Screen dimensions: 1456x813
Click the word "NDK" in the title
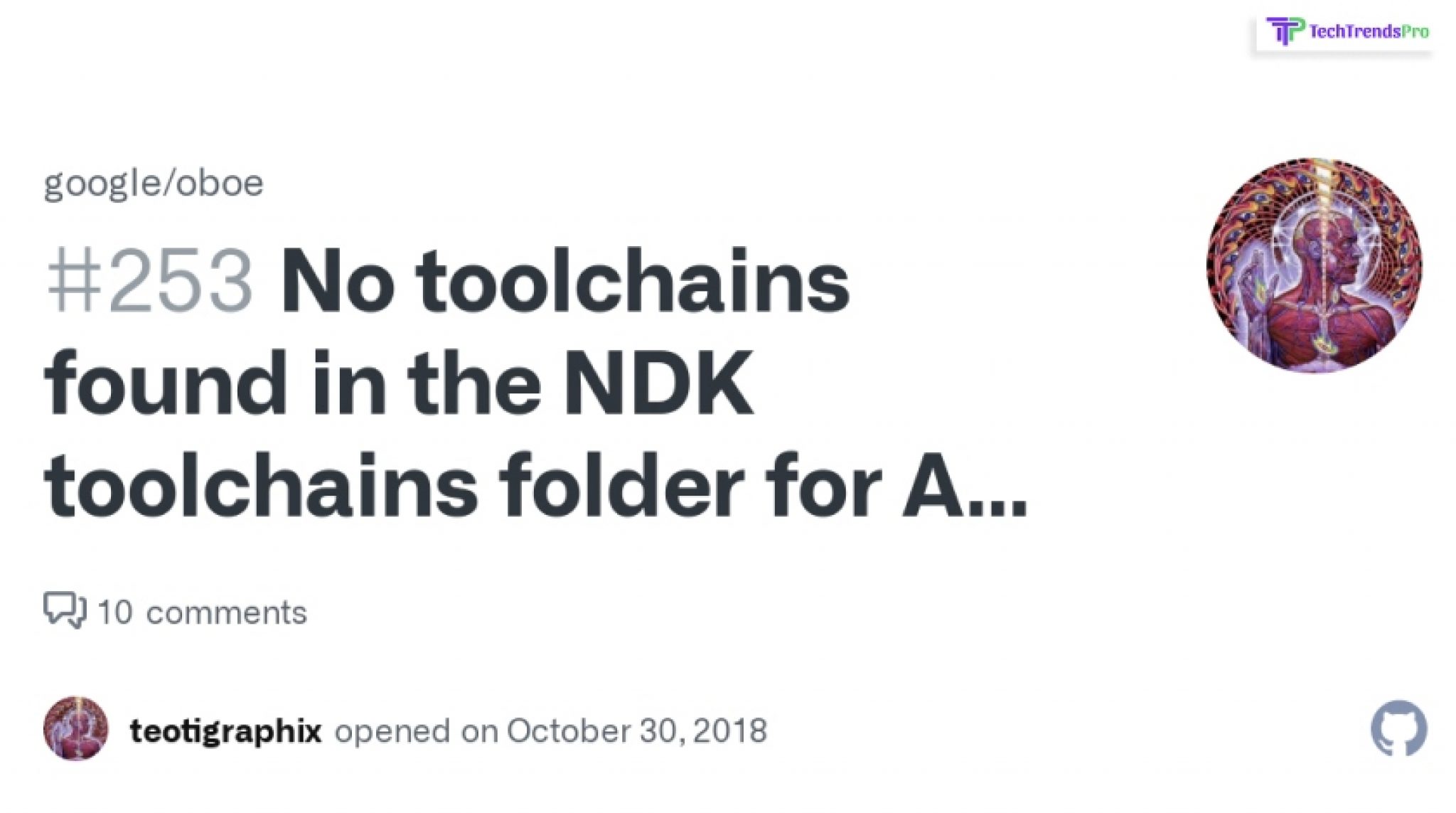pos(658,383)
